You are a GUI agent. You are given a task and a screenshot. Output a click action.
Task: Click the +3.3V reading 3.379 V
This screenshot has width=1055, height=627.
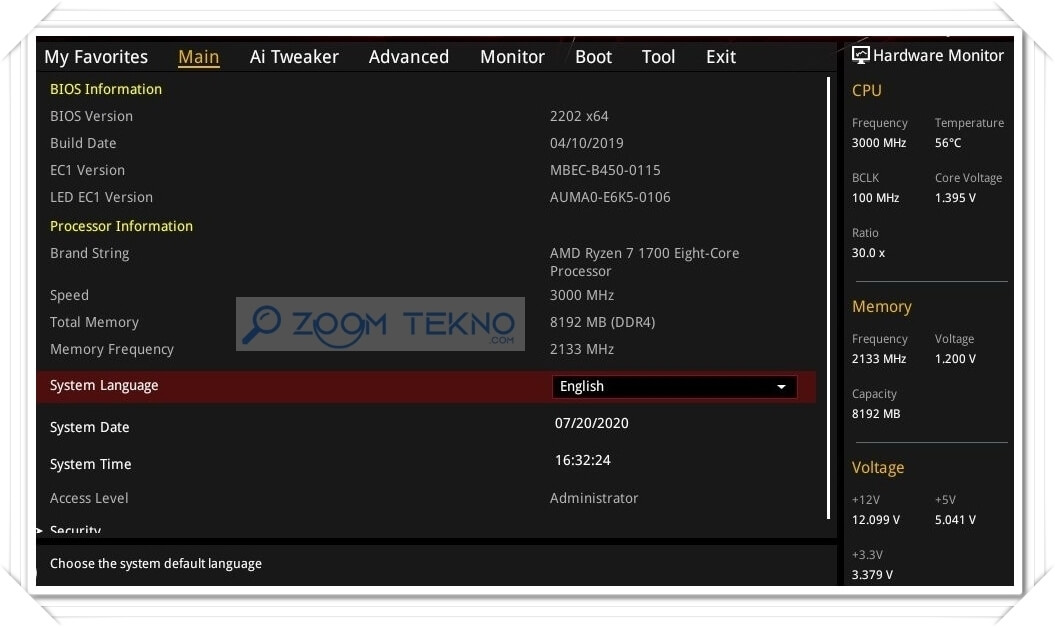(872, 575)
